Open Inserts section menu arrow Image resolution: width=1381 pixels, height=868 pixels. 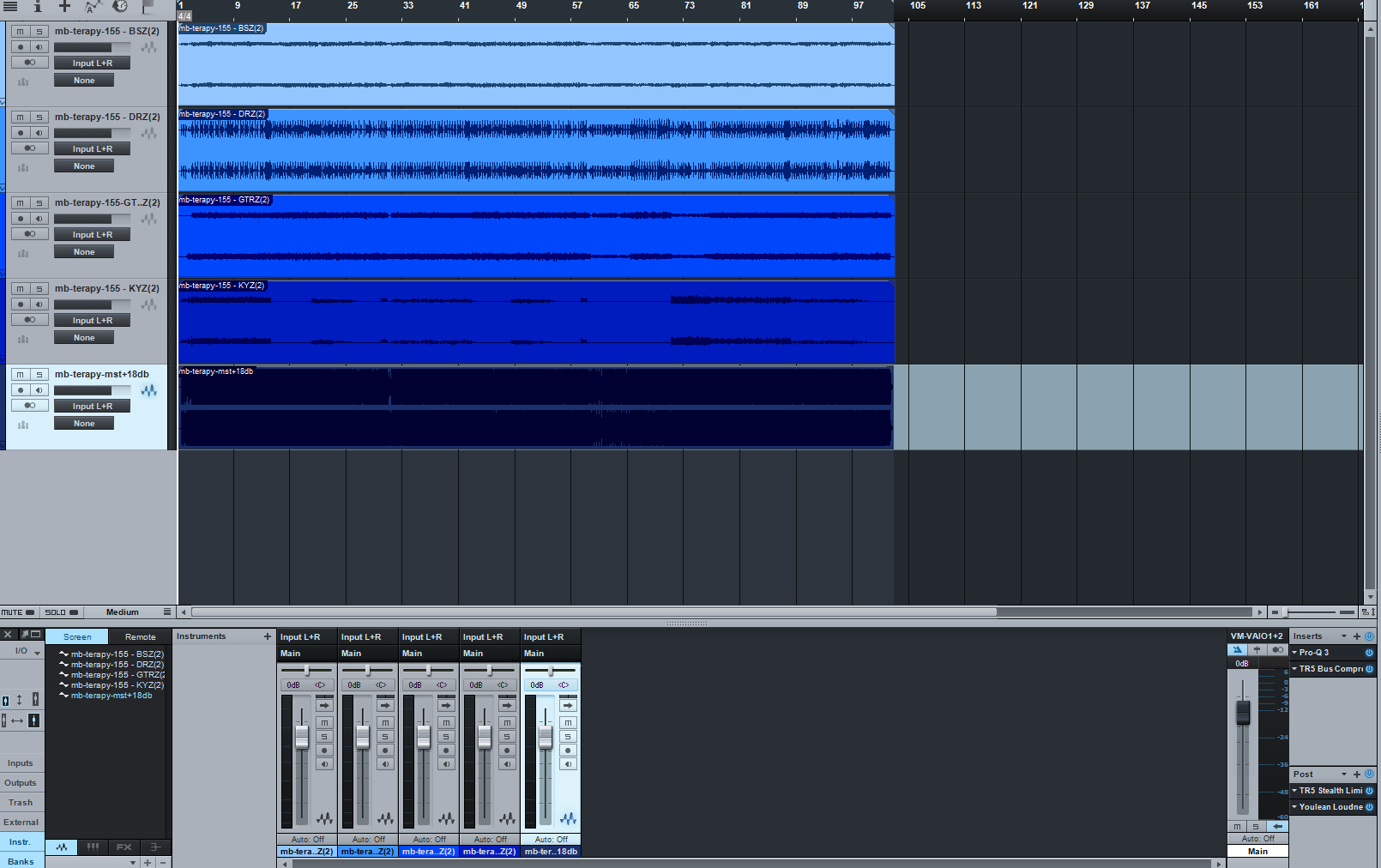tap(1344, 636)
